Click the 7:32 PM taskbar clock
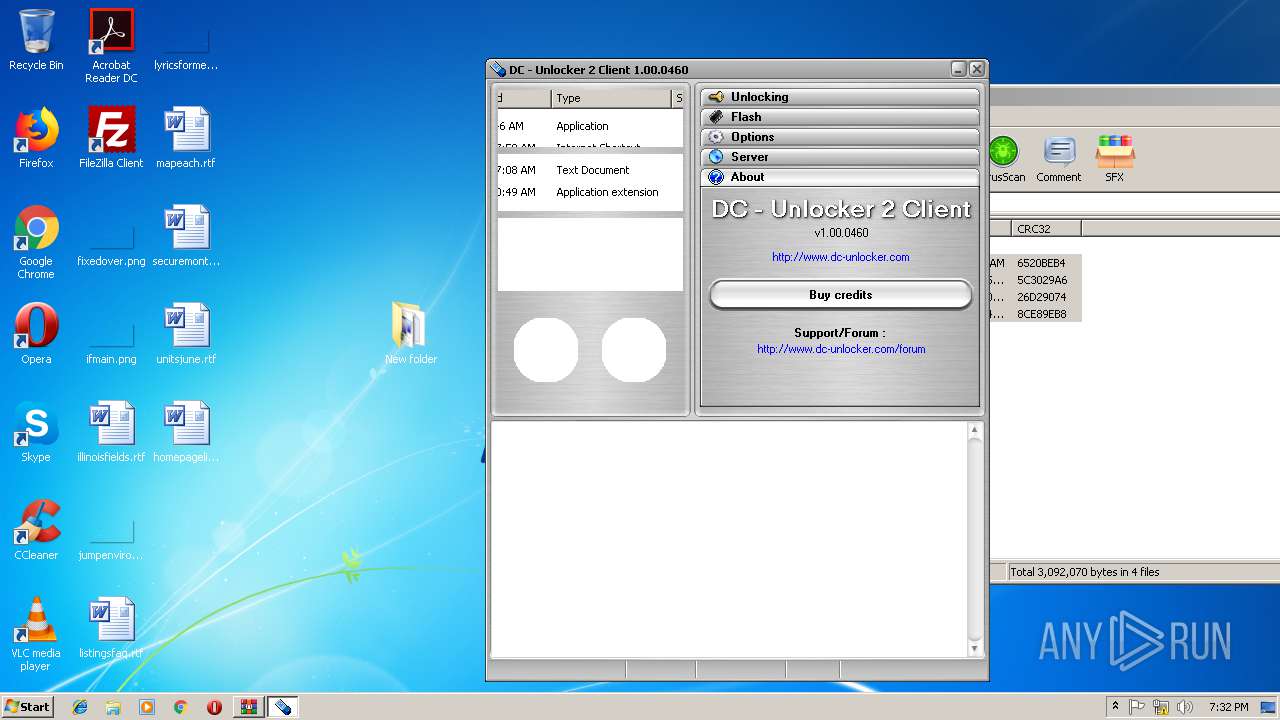The width and height of the screenshot is (1280, 720). pyautogui.click(x=1228, y=707)
